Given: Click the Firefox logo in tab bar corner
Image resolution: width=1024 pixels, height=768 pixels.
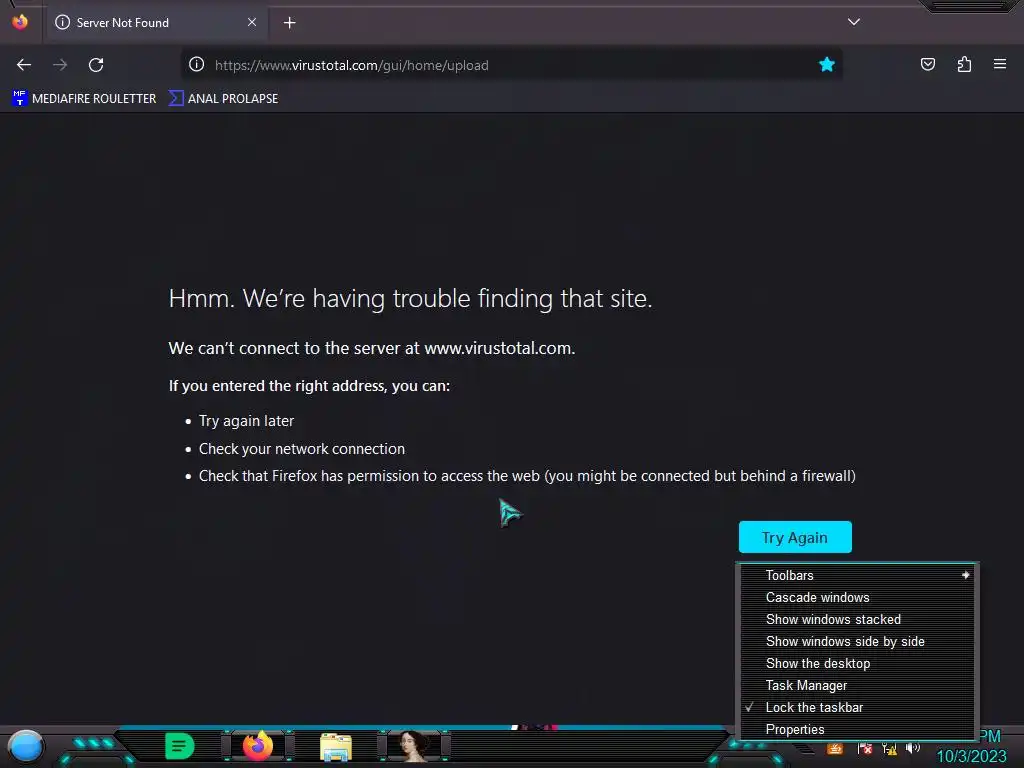Looking at the screenshot, I should [20, 22].
